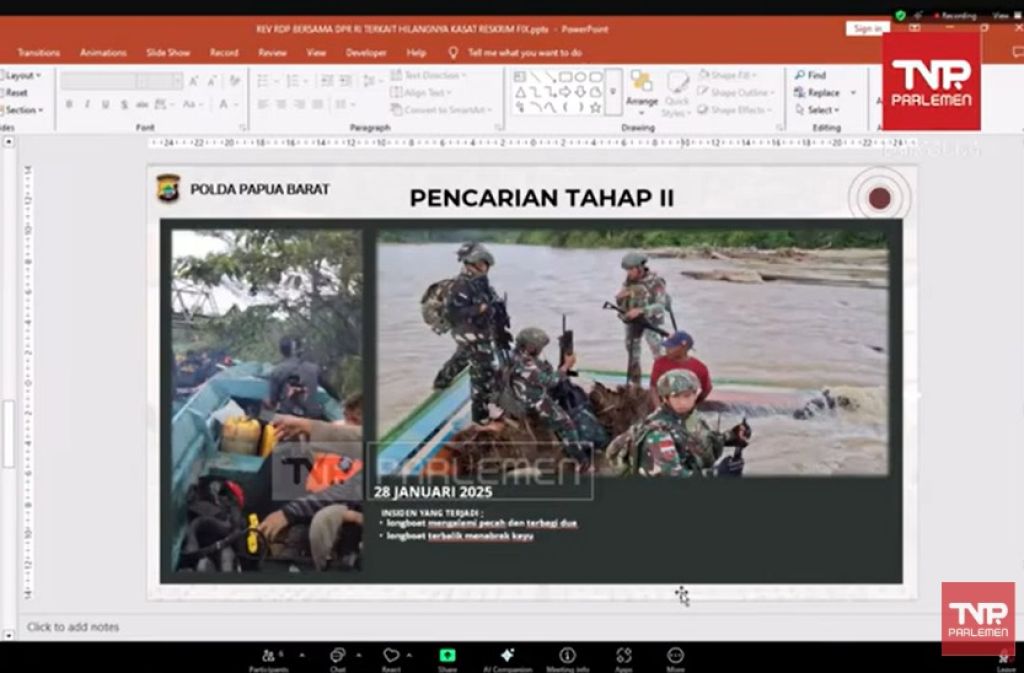Click the Reset slide button
The image size is (1024, 673).
(15, 93)
